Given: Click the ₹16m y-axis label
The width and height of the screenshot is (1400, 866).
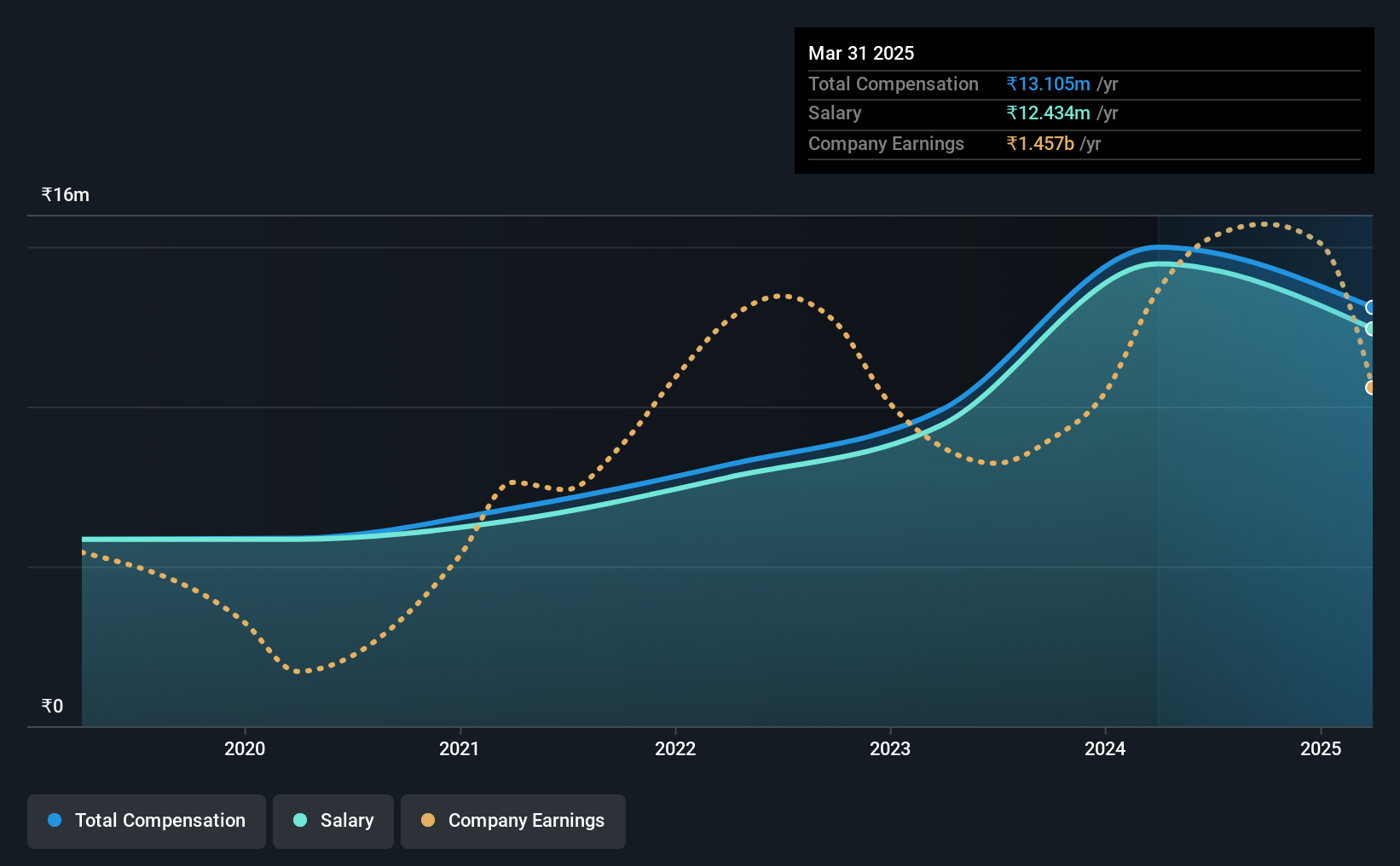Looking at the screenshot, I should [66, 195].
